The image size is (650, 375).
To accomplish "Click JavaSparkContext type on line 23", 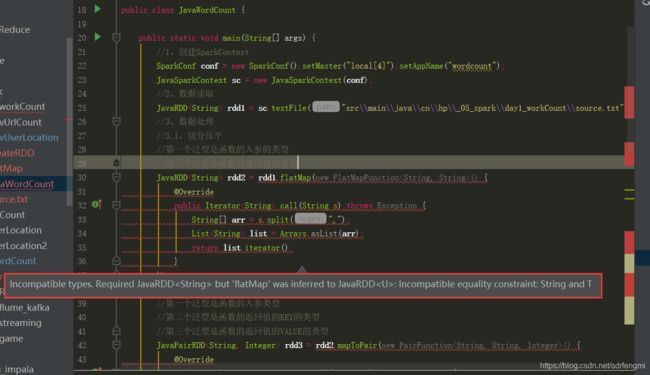I will pyautogui.click(x=192, y=80).
